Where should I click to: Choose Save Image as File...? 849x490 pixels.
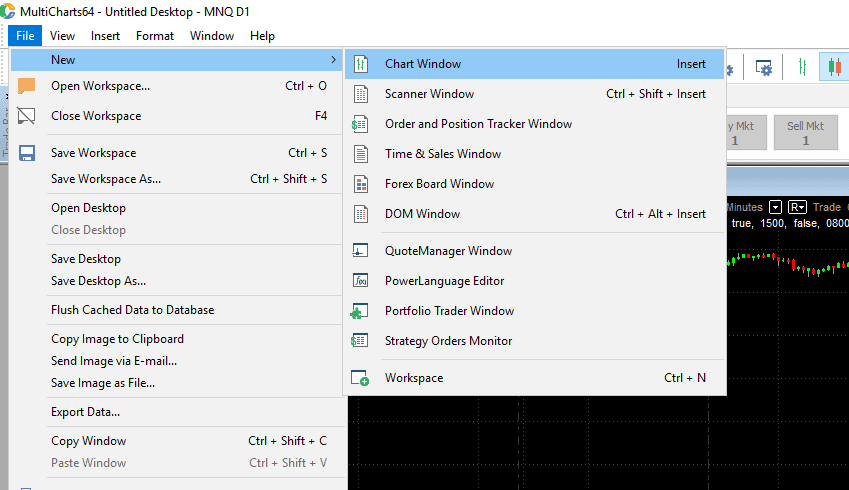pos(177,383)
